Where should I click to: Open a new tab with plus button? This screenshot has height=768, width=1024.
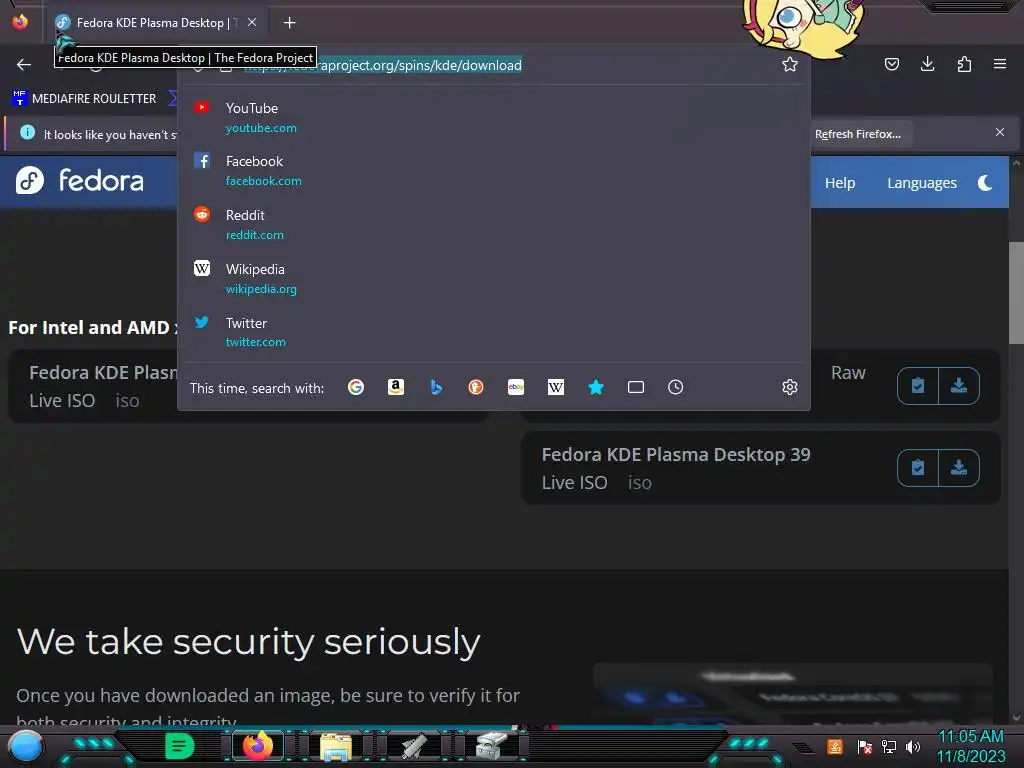pyautogui.click(x=289, y=23)
